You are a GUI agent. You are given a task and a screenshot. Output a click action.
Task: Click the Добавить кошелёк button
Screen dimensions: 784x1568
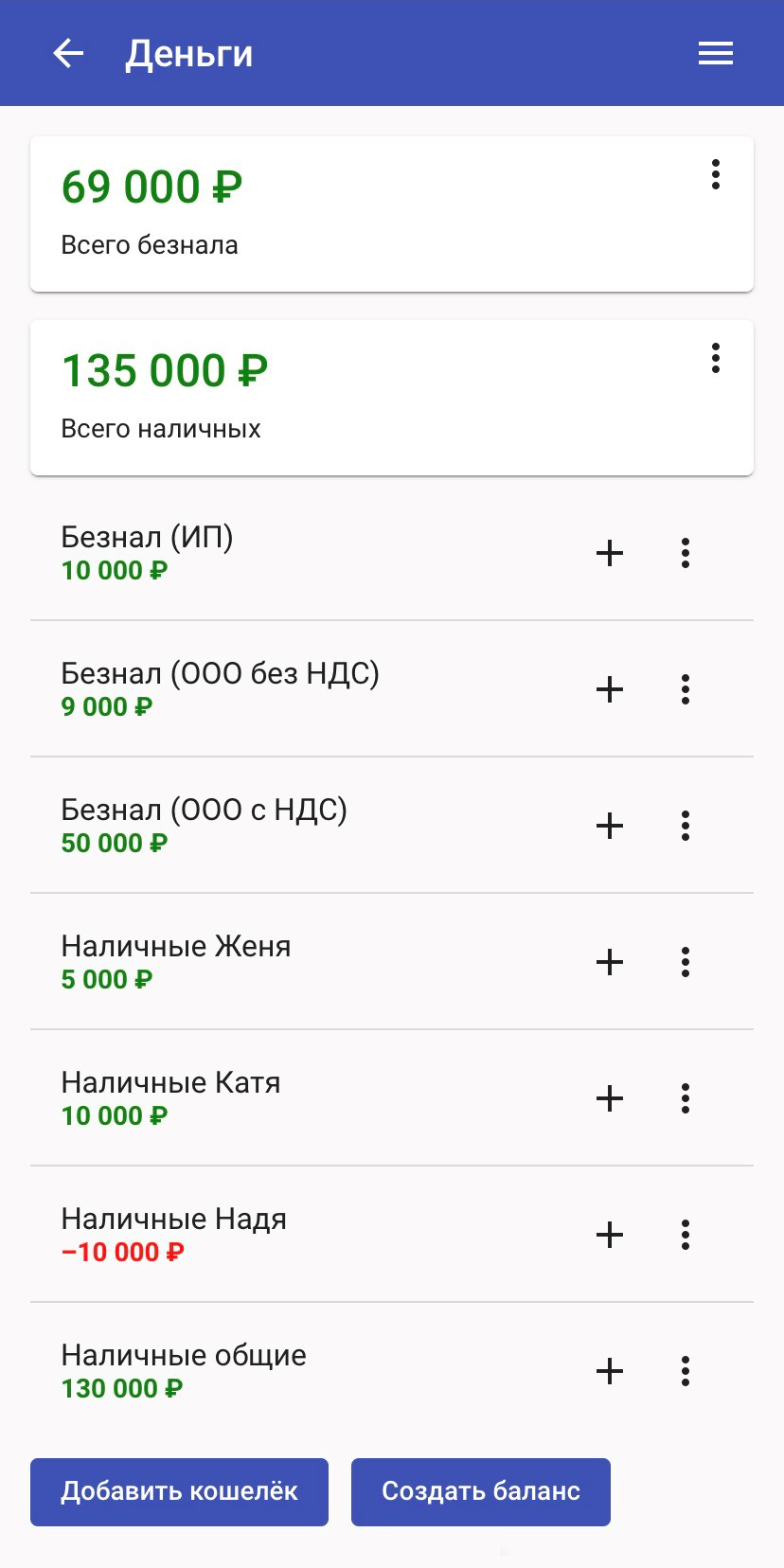(179, 1491)
